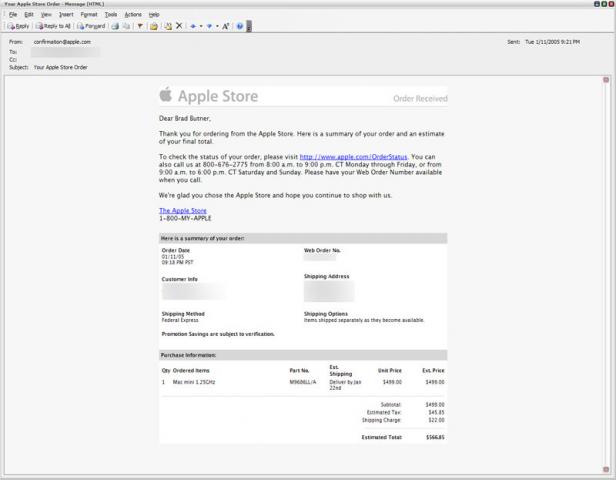Click the subject Your Apple Store Order
This screenshot has height=480, width=616.
[x=60, y=67]
